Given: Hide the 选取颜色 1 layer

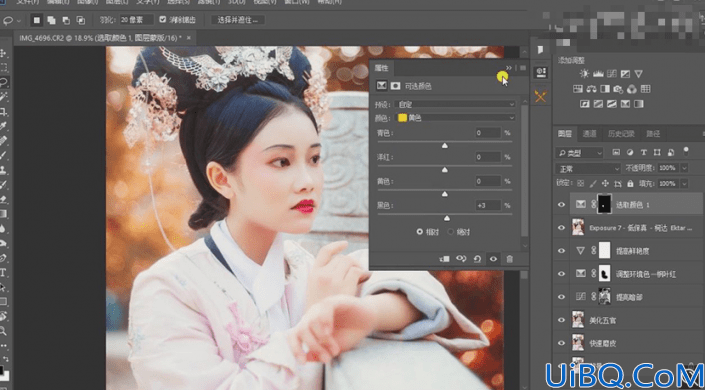Looking at the screenshot, I should pyautogui.click(x=561, y=205).
